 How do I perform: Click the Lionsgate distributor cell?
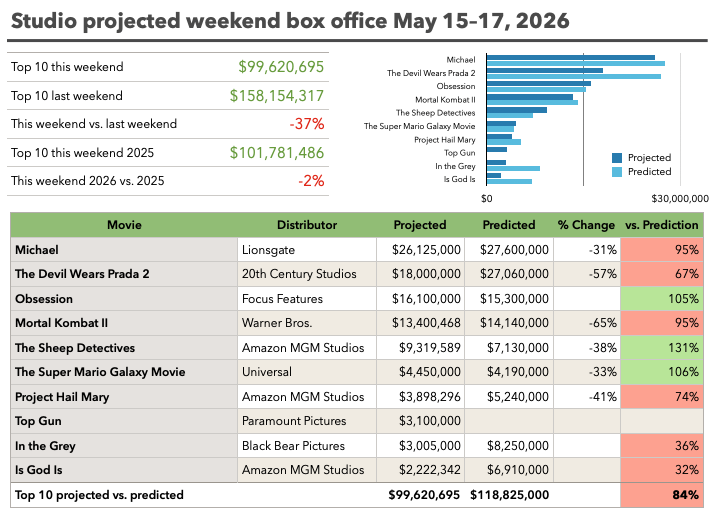pos(307,249)
